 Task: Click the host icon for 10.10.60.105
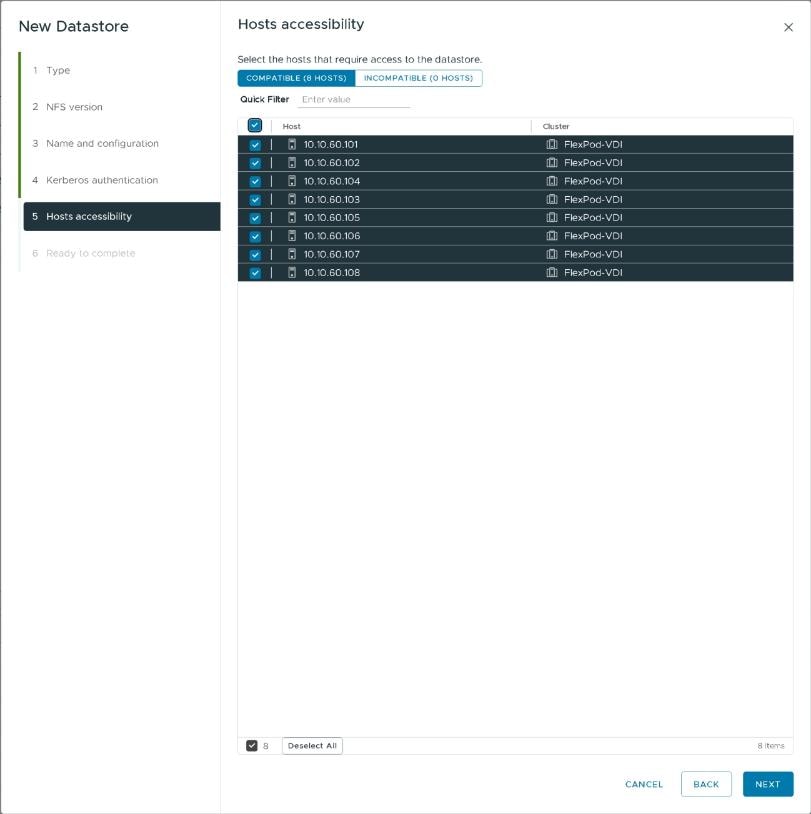[292, 218]
